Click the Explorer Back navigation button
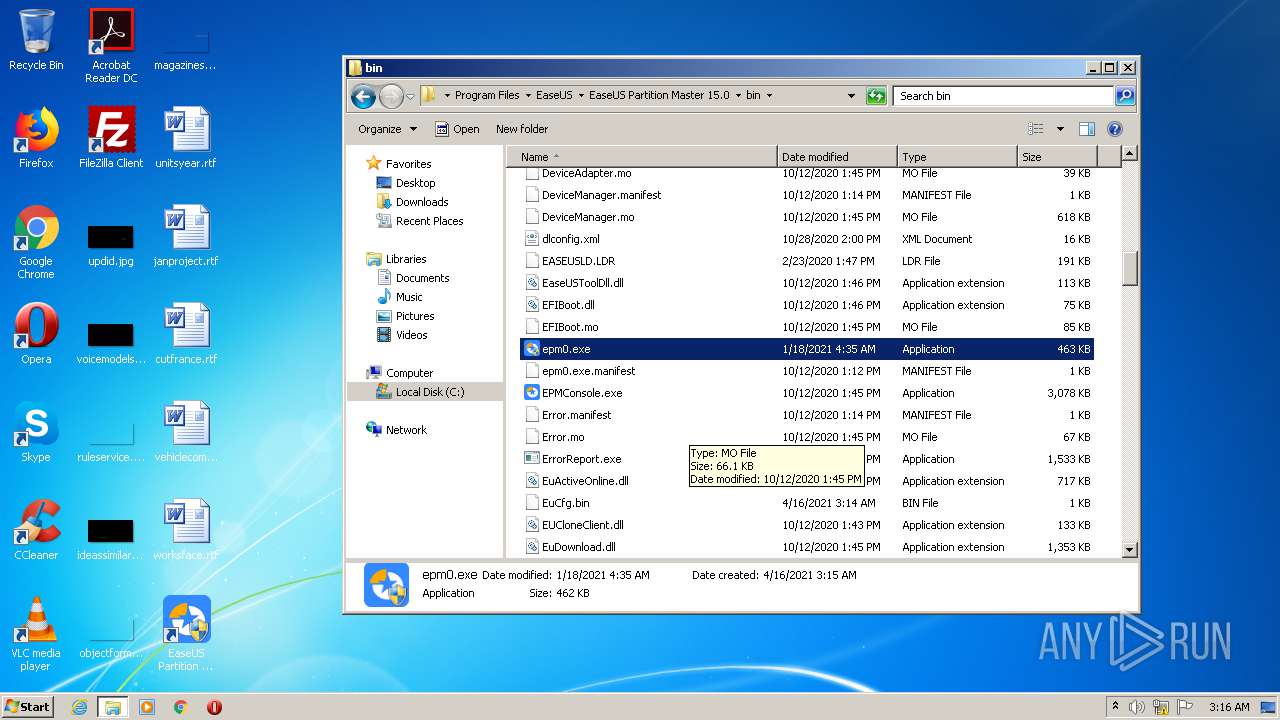Image resolution: width=1280 pixels, height=720 pixels. click(x=363, y=96)
